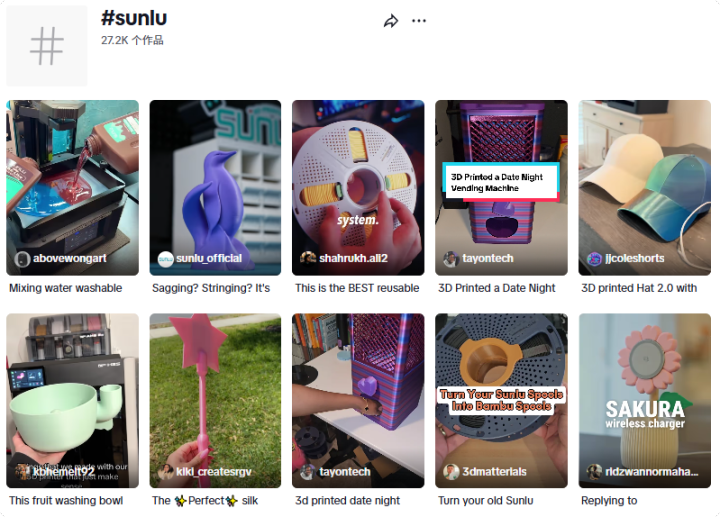
Task: Click the tayontech username on vending machine video
Action: pos(488,258)
